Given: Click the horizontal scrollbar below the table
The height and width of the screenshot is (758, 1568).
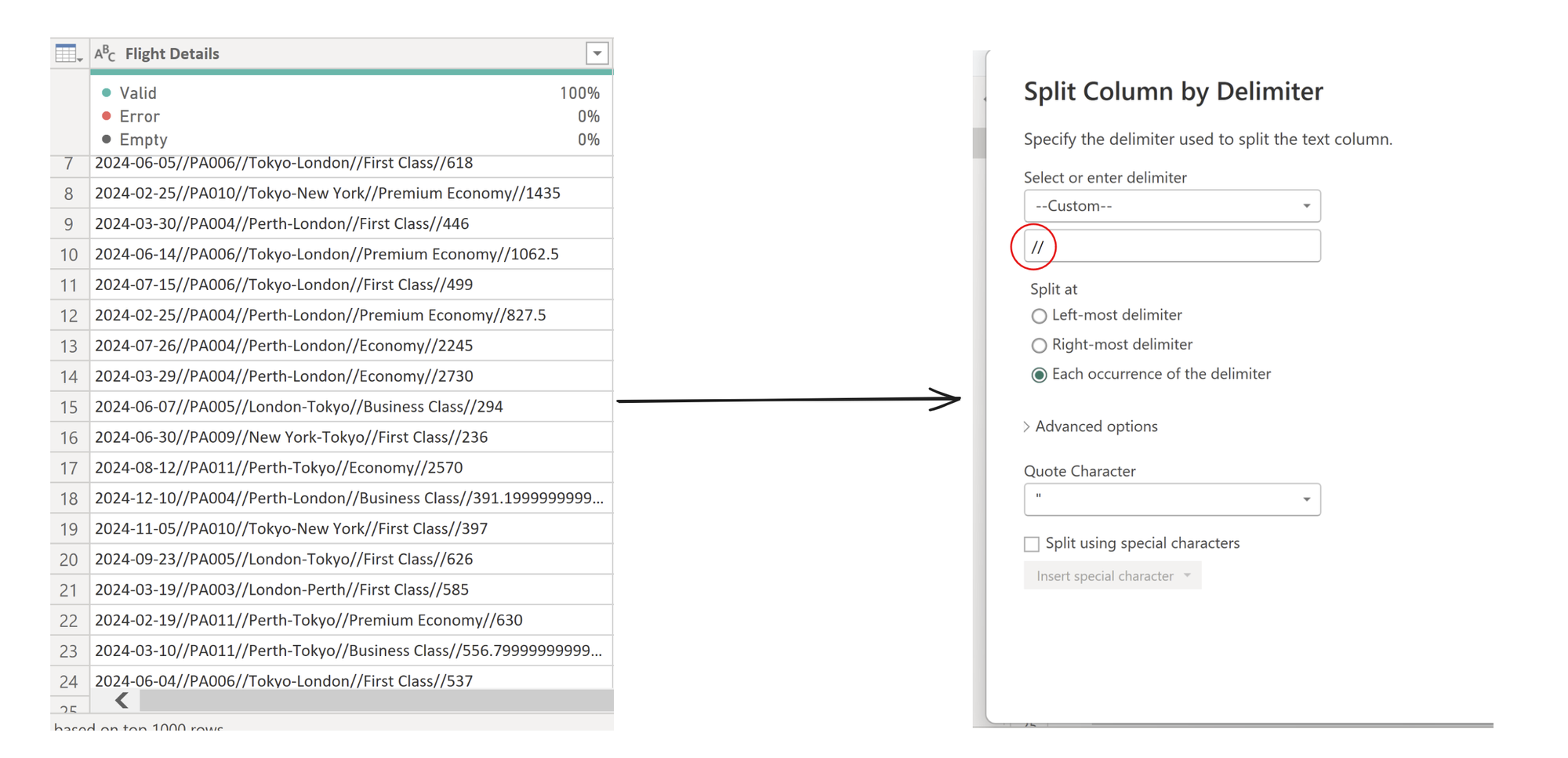Looking at the screenshot, I should [x=376, y=700].
